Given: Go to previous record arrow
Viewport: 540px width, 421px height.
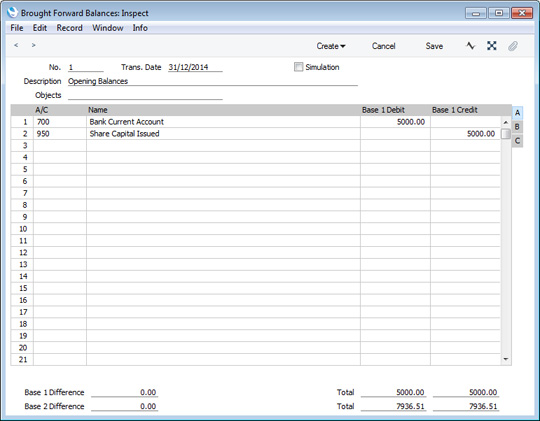Looking at the screenshot, I should point(16,45).
